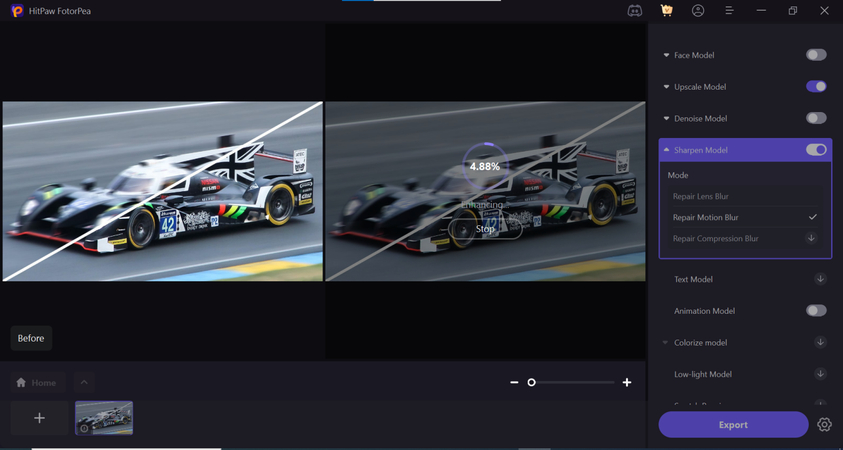Open the Discord community icon
This screenshot has height=450, width=843.
[x=635, y=11]
